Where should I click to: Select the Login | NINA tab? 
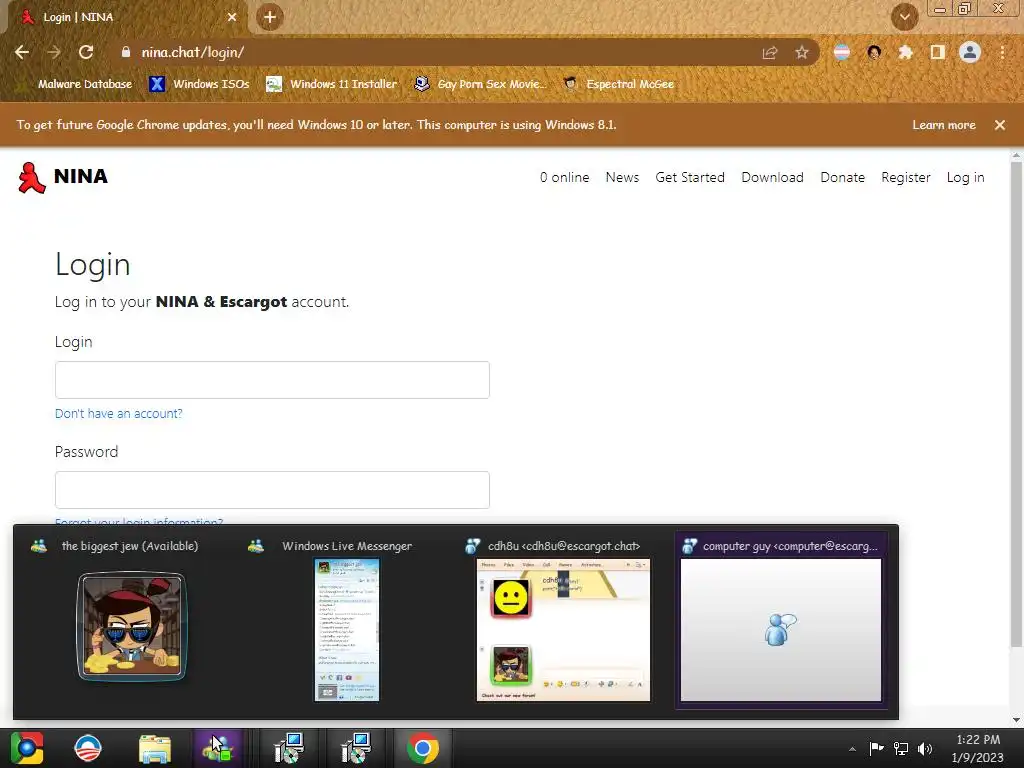coord(127,17)
